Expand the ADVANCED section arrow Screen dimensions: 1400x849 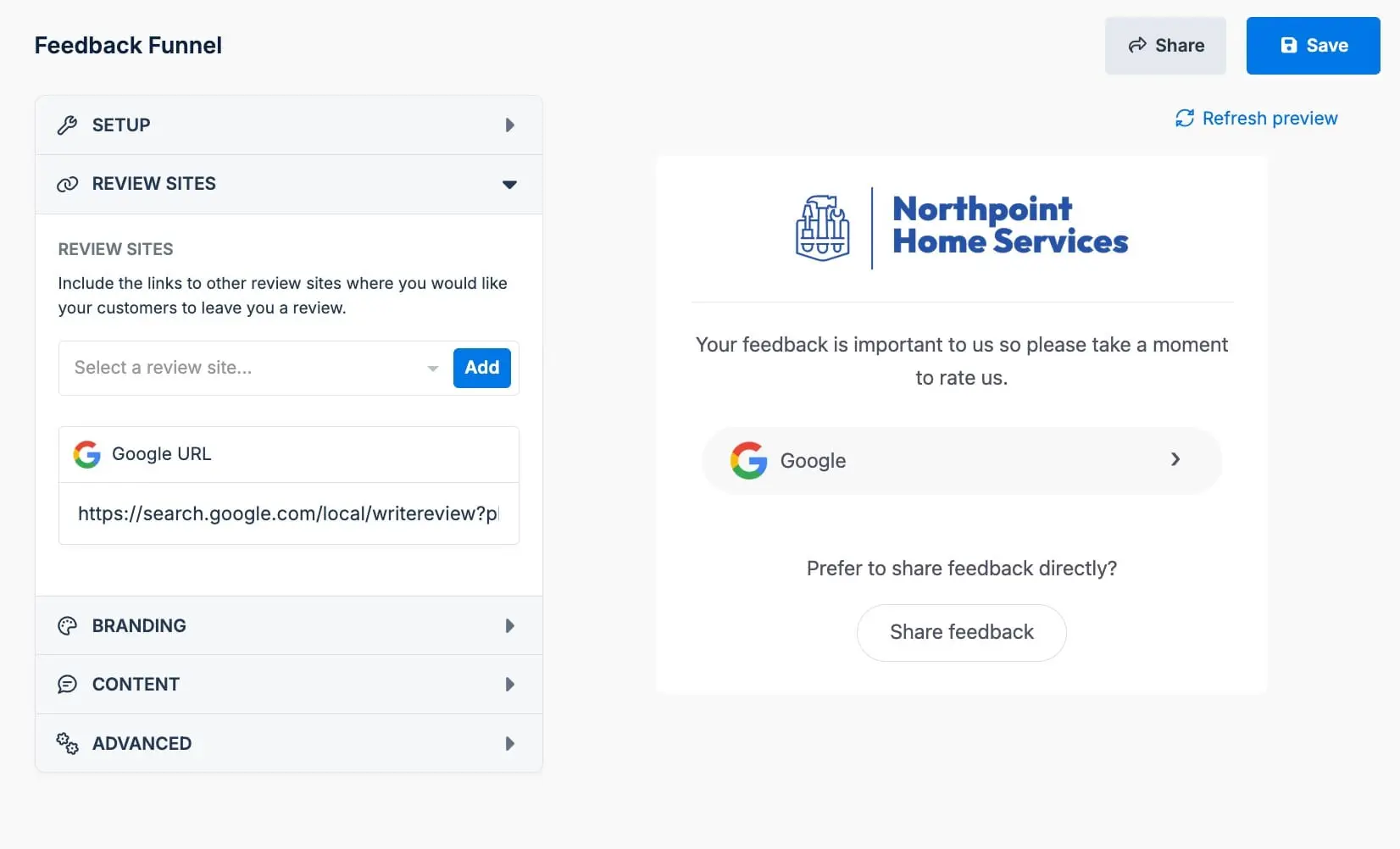510,744
